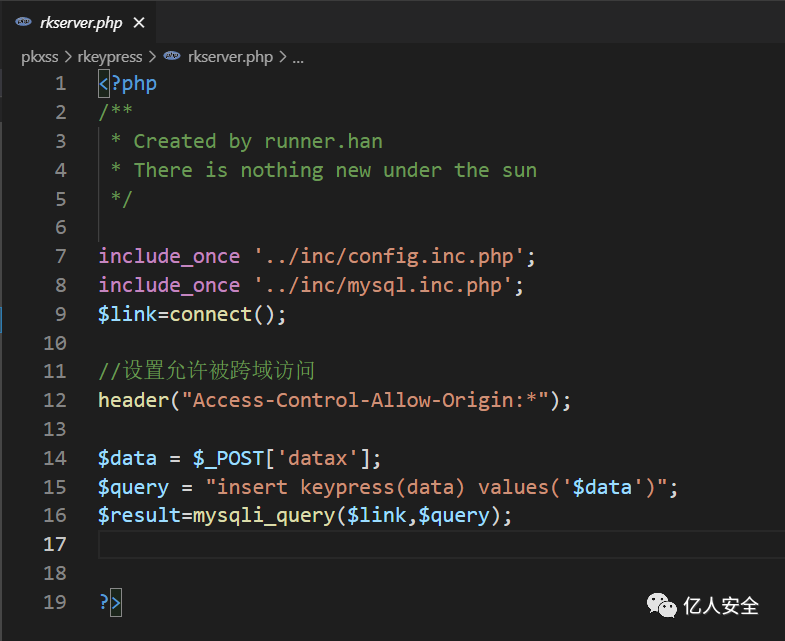Click '$query' variable on line 15

point(134,488)
